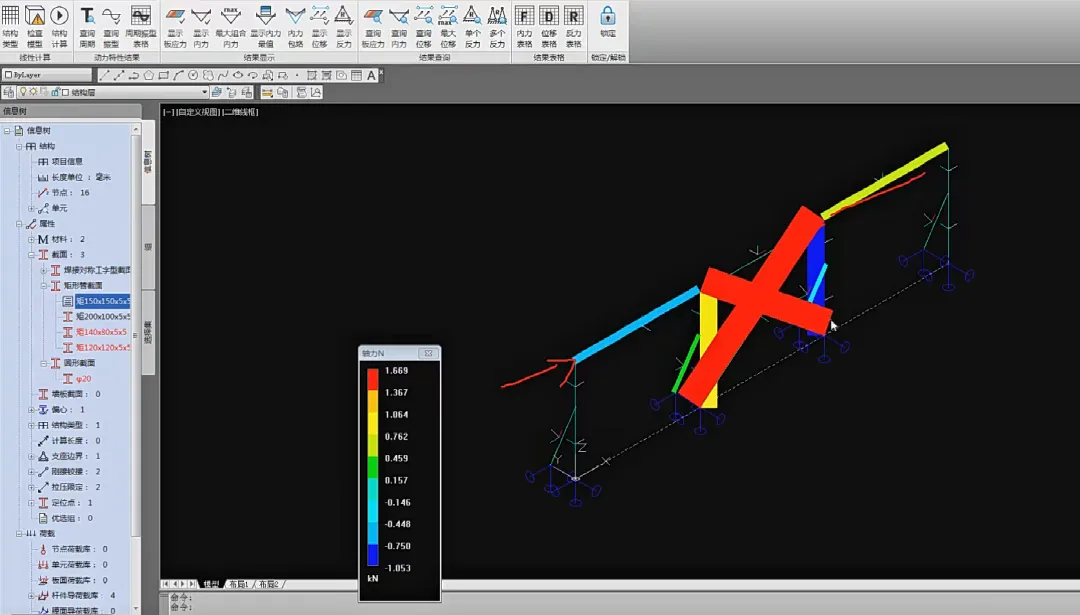The width and height of the screenshot is (1080, 615).
Task: Open the 结构层 layer dropdown
Action: click(x=203, y=92)
